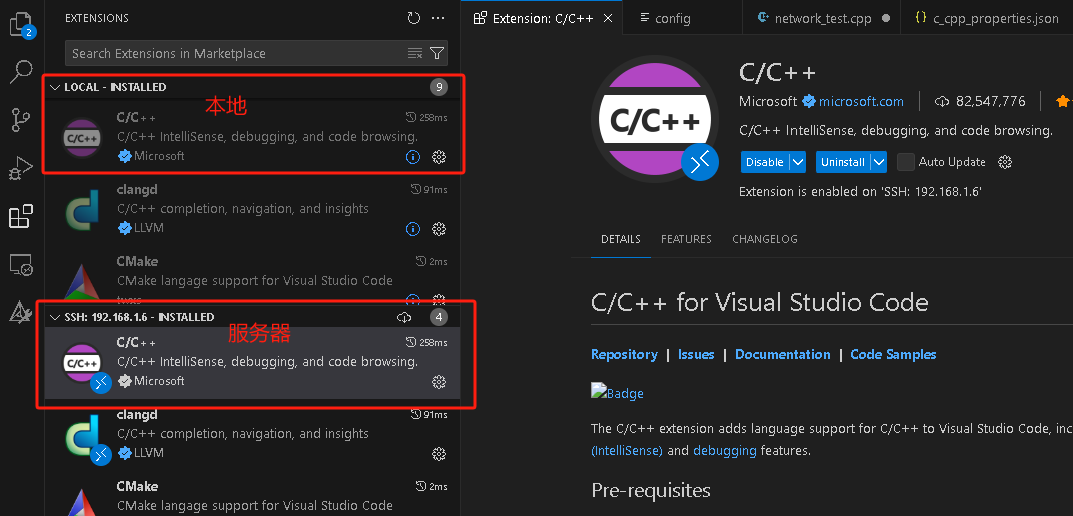Click the Uninstall button
The width and height of the screenshot is (1073, 516).
(x=843, y=162)
